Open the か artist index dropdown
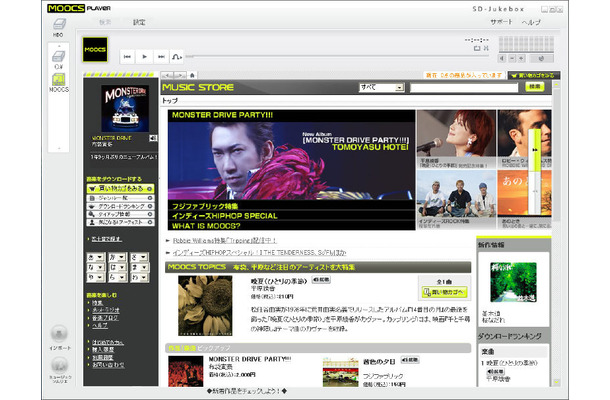610x400 pixels. point(117,257)
